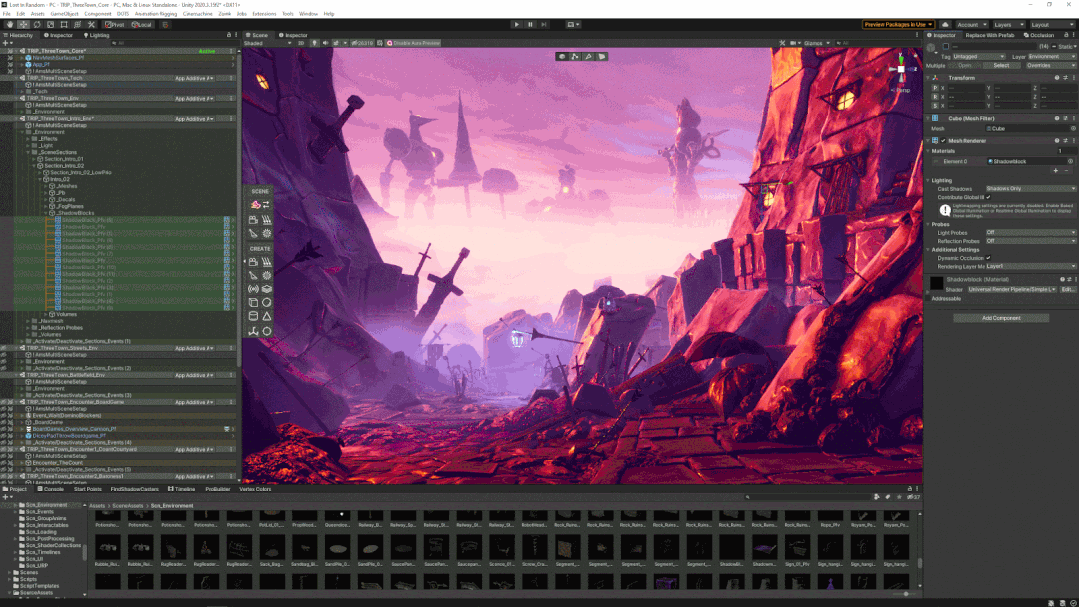Open the Window menu
The width and height of the screenshot is (1079, 607).
308,14
